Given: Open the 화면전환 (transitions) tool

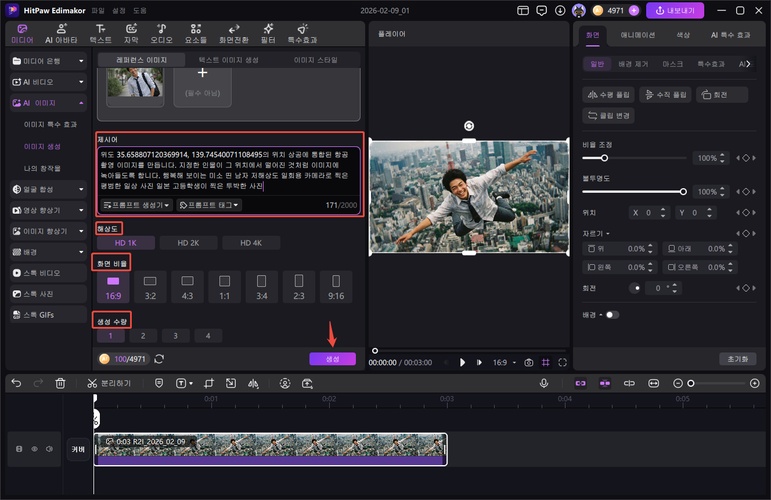Looking at the screenshot, I should click(234, 33).
